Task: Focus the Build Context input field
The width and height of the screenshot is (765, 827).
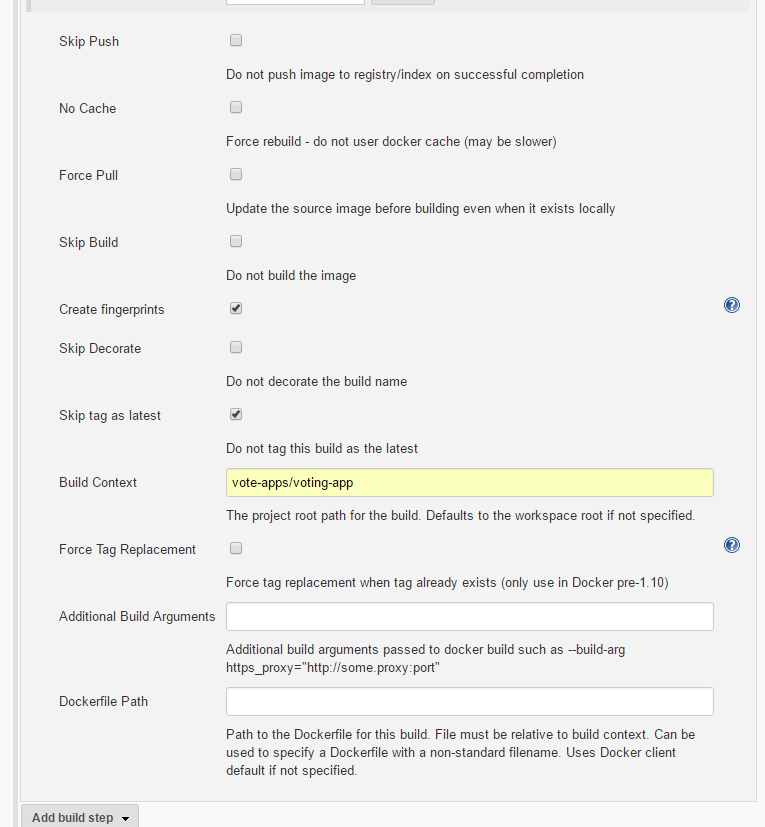Action: pos(470,483)
